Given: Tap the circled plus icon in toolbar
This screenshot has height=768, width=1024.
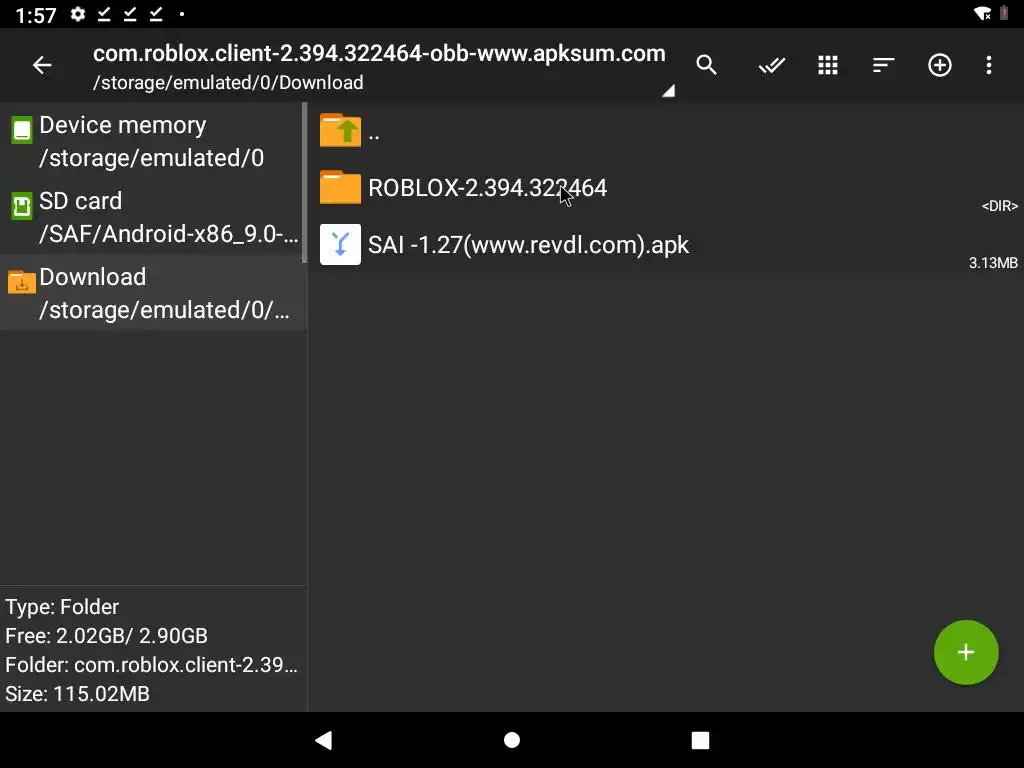Looking at the screenshot, I should pyautogui.click(x=939, y=65).
